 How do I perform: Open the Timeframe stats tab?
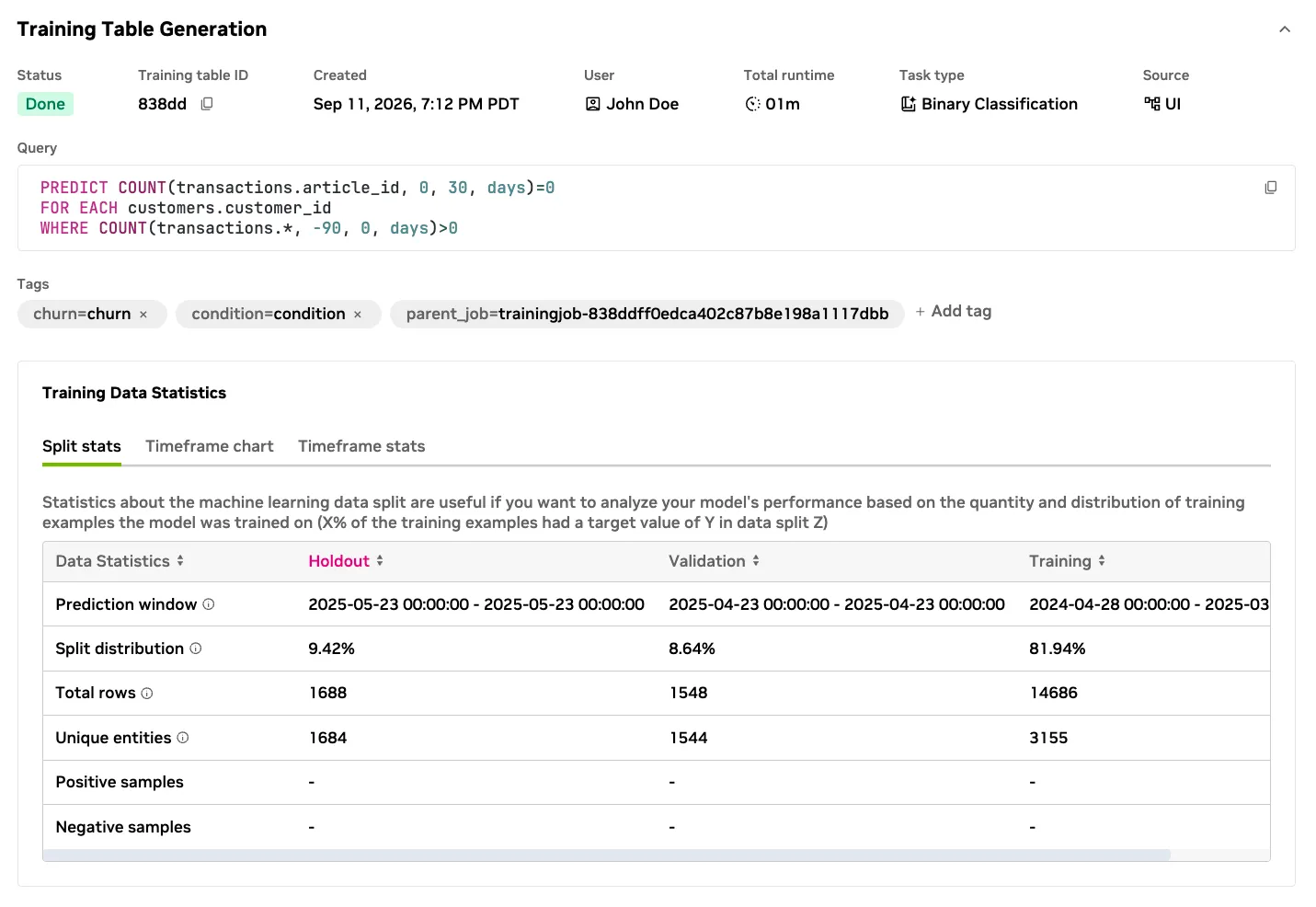361,446
